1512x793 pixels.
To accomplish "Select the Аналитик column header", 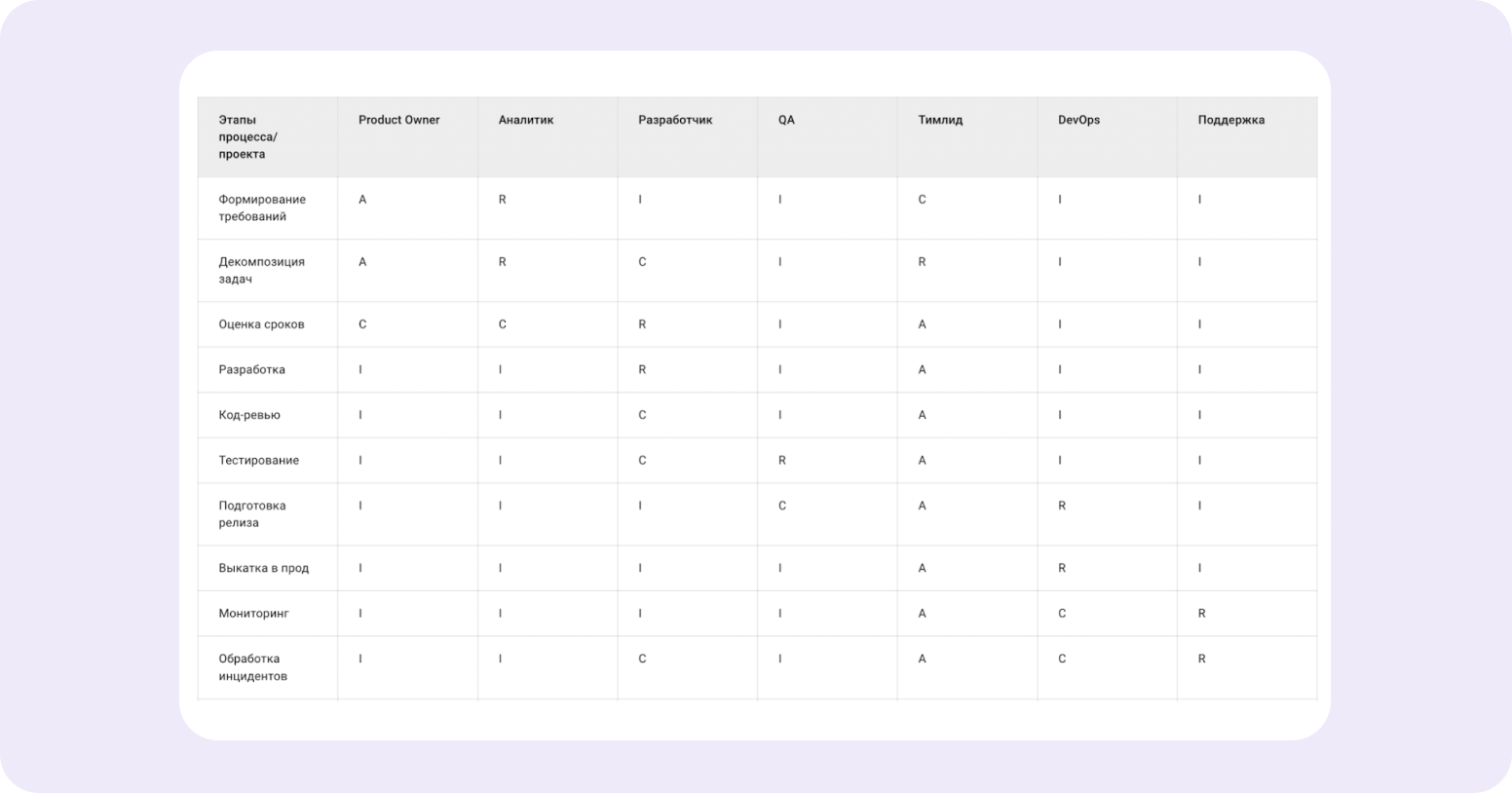I will pyautogui.click(x=525, y=120).
